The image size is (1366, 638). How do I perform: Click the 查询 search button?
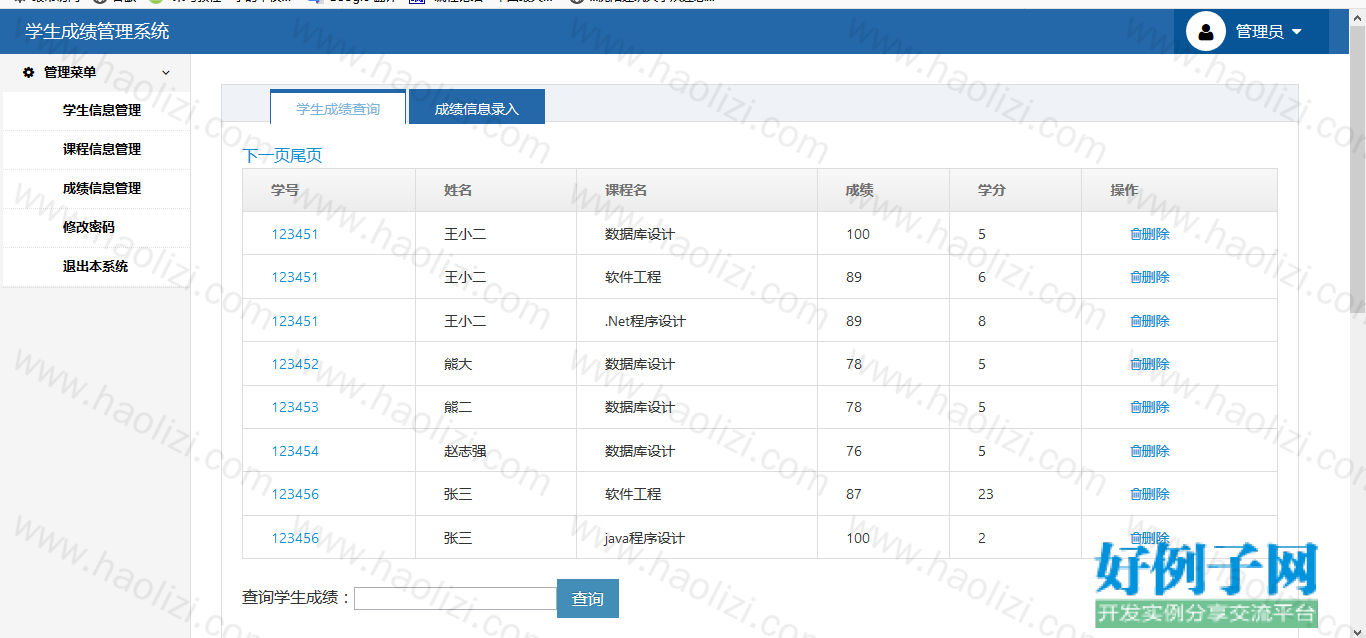coord(588,598)
